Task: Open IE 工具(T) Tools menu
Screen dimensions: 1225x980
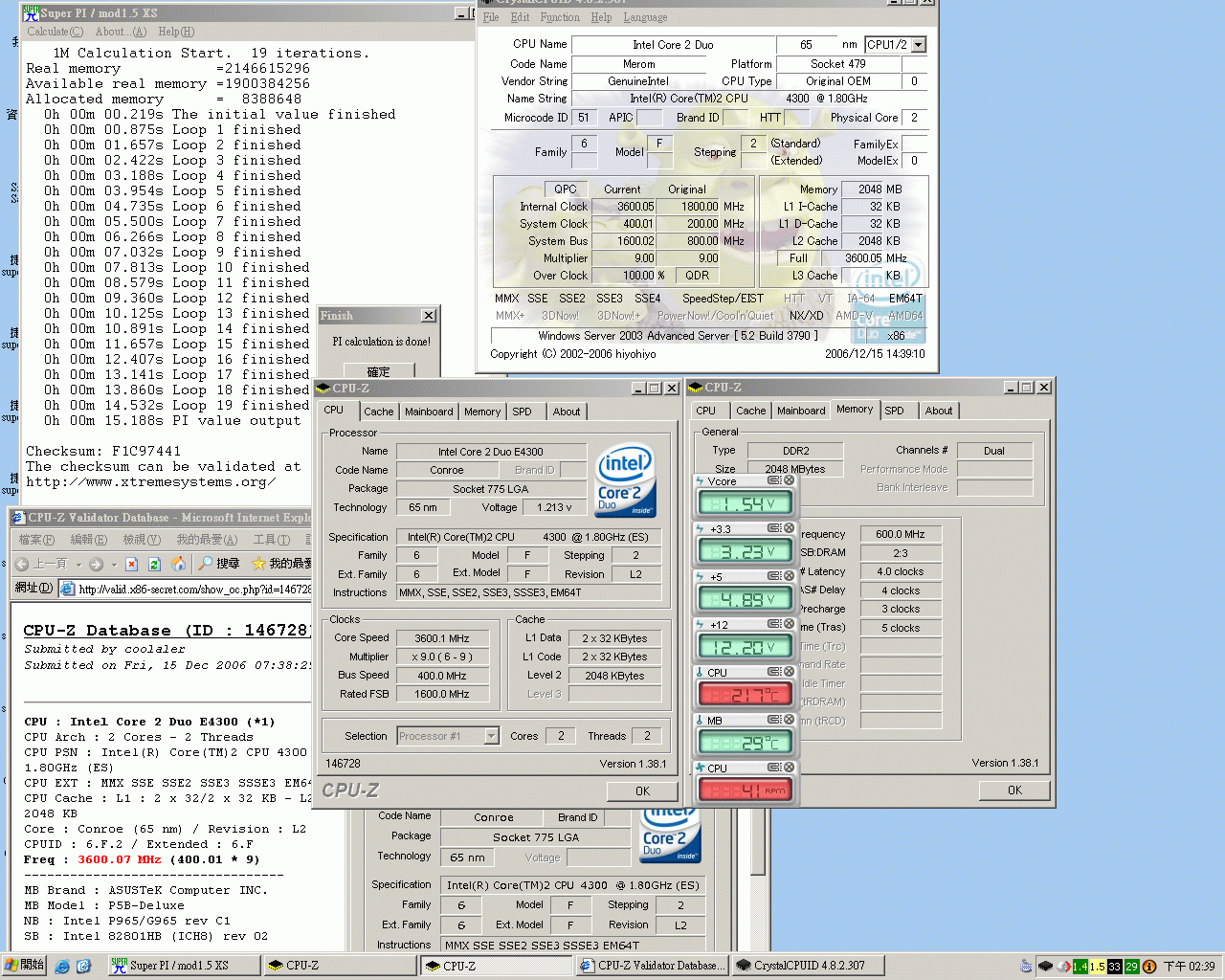Action: coord(271,540)
